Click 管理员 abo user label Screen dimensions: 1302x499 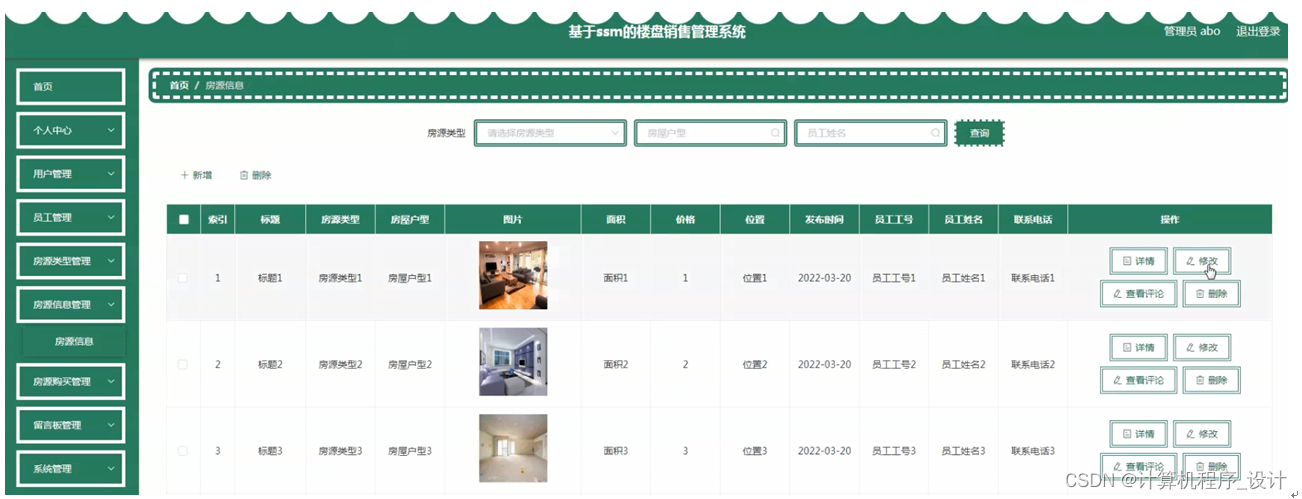pos(1192,31)
